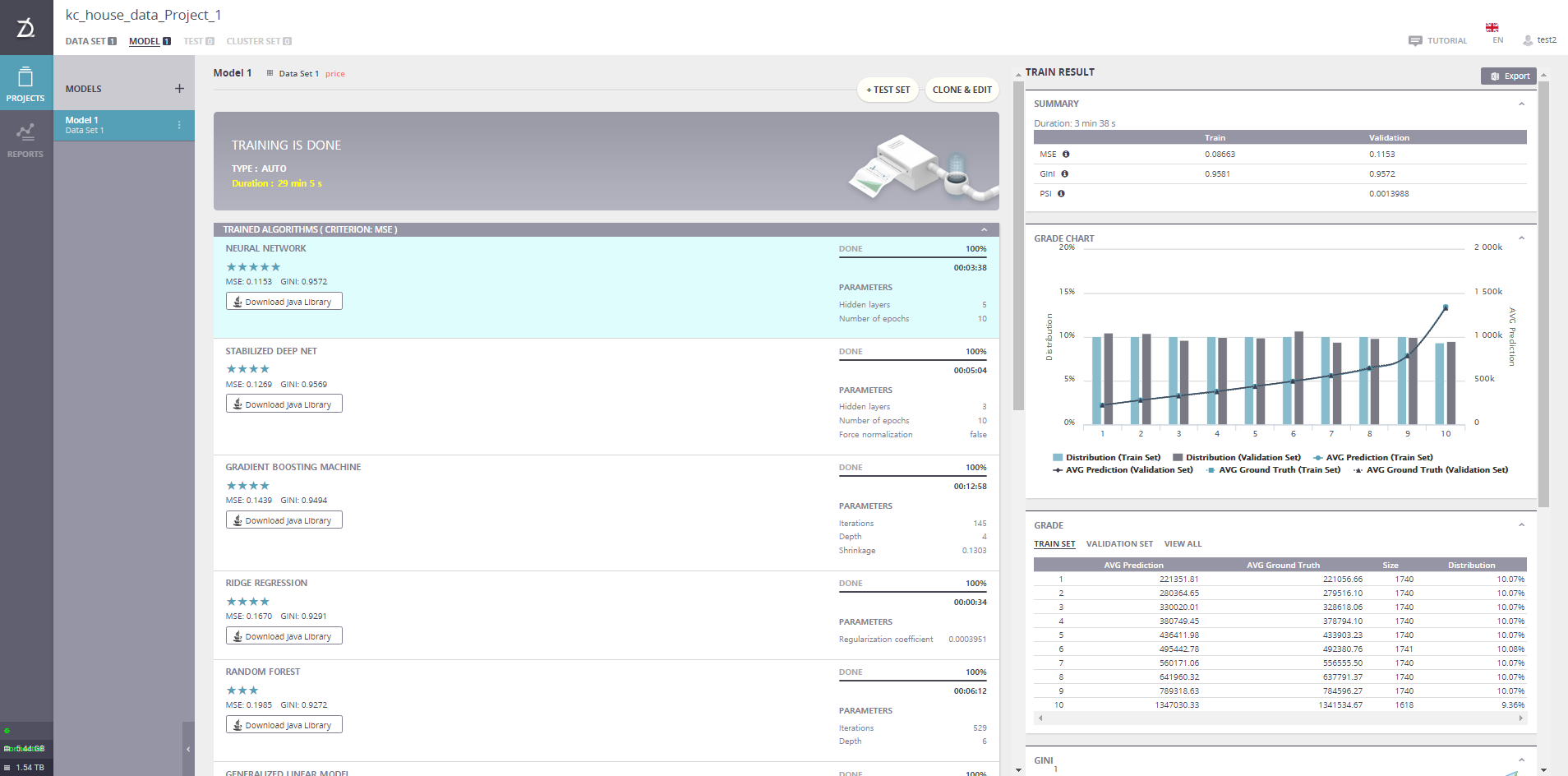Toggle AVG Prediction (Validation Set) legend series
Screen dimensions: 1568x776
point(1123,469)
